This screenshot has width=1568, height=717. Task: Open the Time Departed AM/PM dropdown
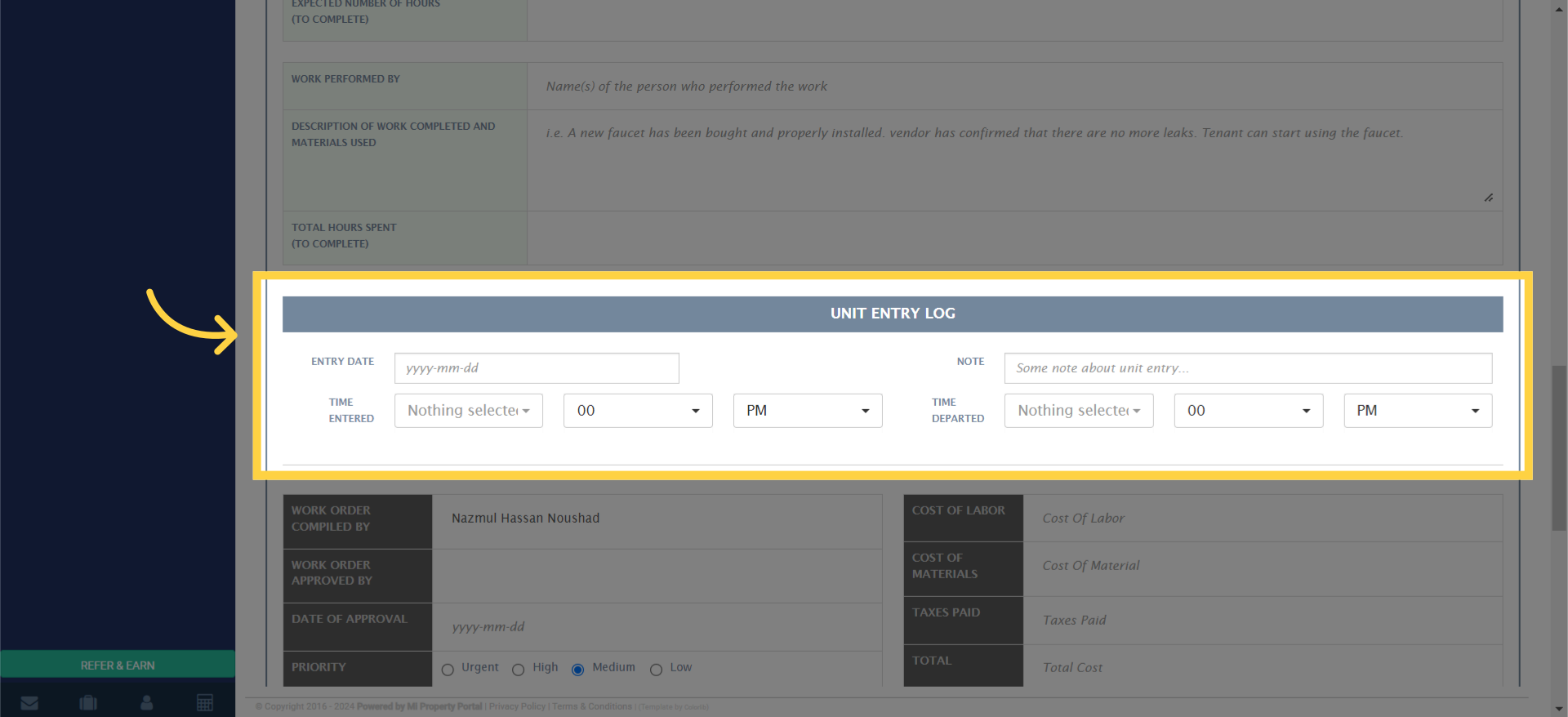click(1418, 411)
